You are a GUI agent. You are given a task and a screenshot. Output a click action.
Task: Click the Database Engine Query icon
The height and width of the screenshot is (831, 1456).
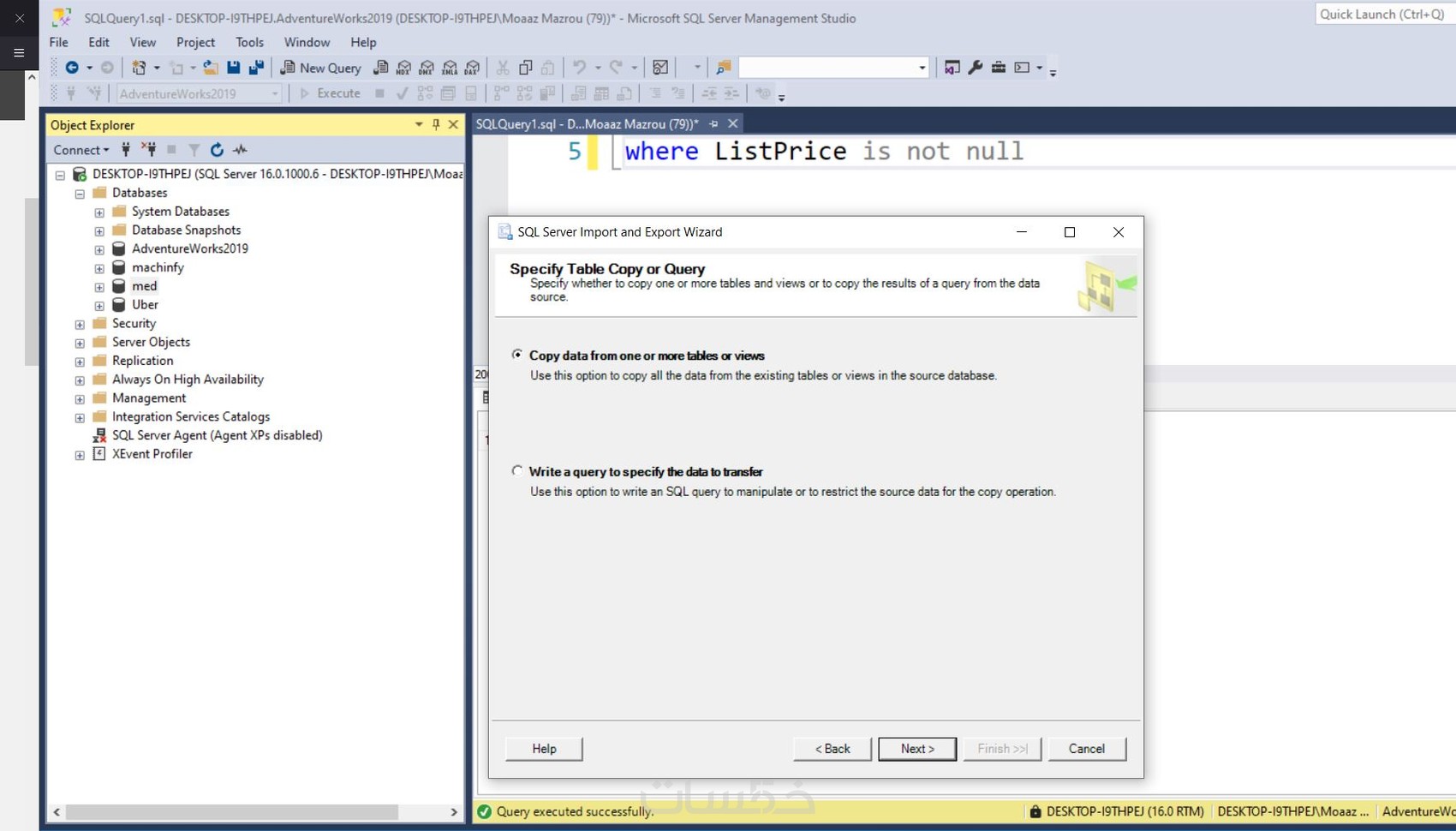point(381,68)
